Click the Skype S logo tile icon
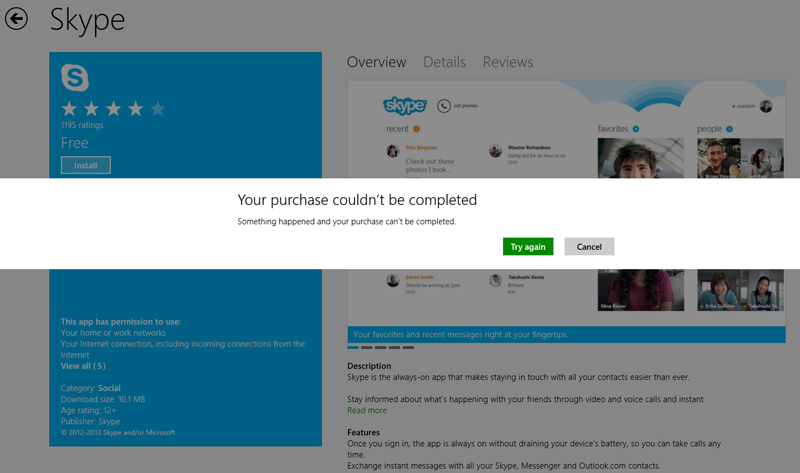800x473 pixels. click(x=75, y=77)
